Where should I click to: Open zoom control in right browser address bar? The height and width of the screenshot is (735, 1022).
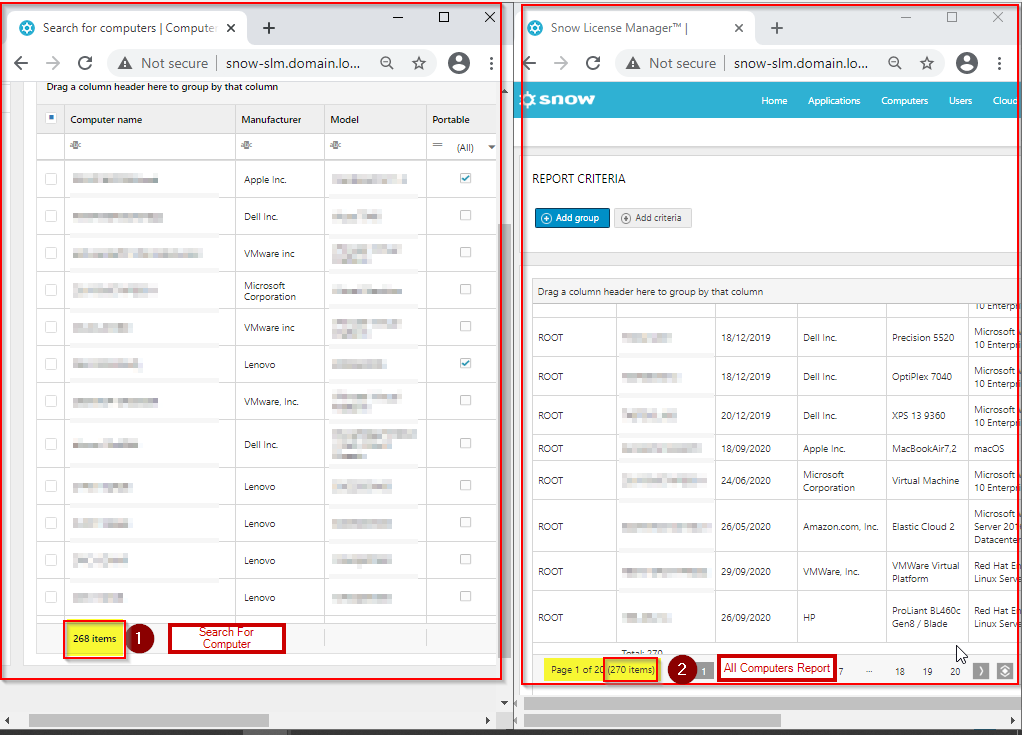(x=895, y=63)
